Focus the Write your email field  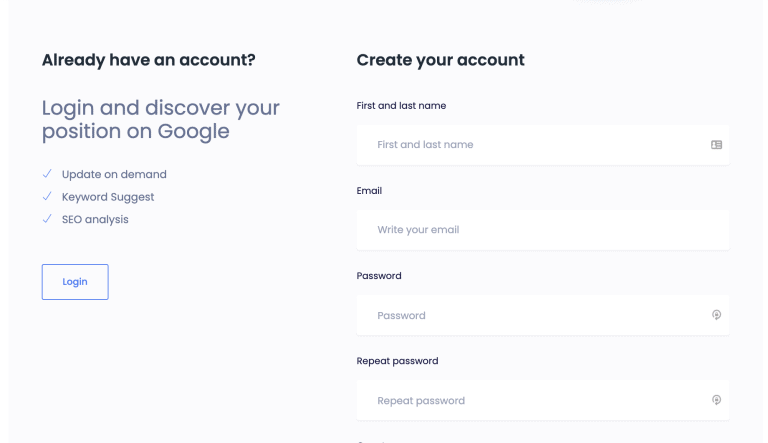click(543, 230)
